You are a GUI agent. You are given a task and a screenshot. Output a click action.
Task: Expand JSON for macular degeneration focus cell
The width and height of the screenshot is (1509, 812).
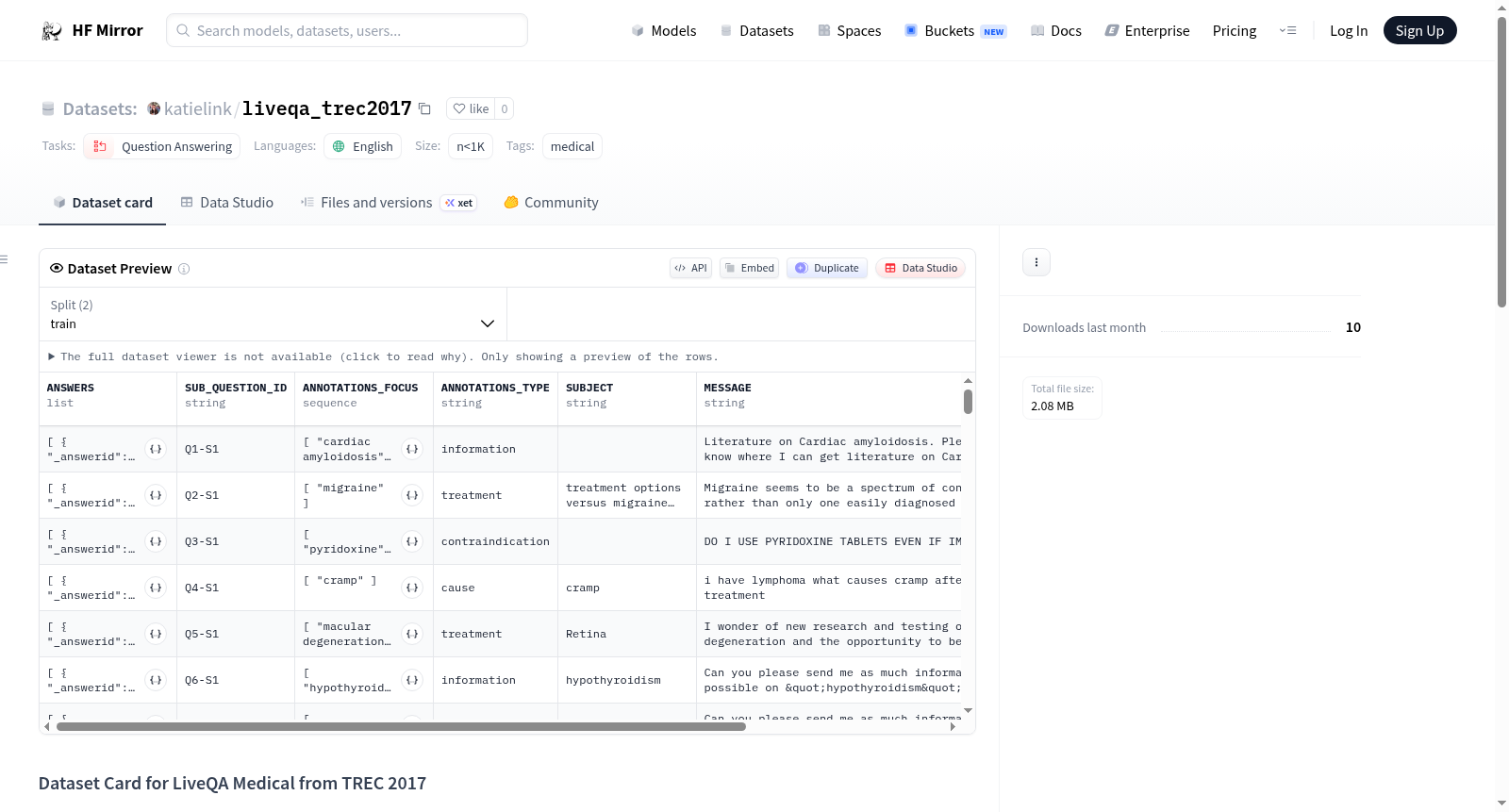[x=412, y=634]
